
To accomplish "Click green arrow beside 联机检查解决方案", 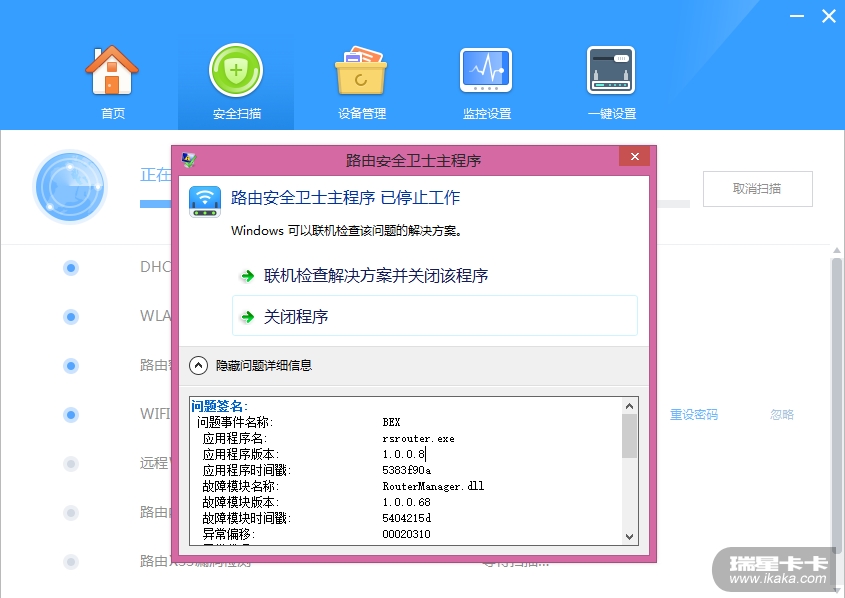I will pyautogui.click(x=247, y=276).
